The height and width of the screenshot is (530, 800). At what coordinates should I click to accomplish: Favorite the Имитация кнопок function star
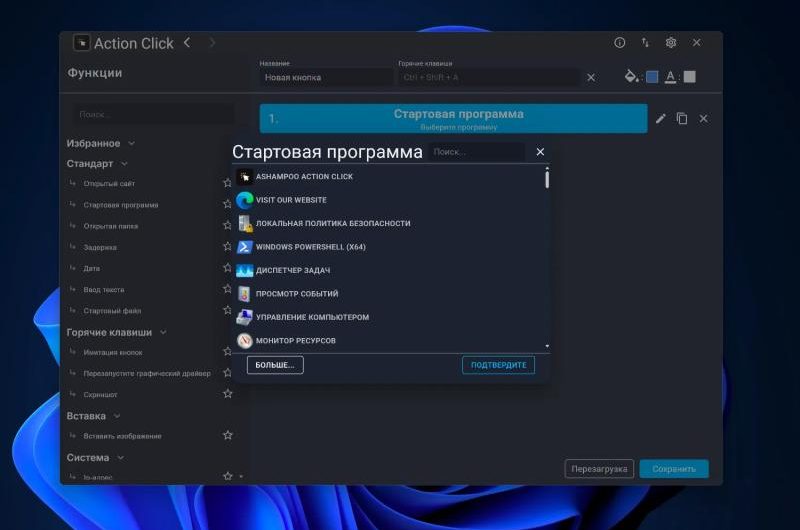click(228, 351)
